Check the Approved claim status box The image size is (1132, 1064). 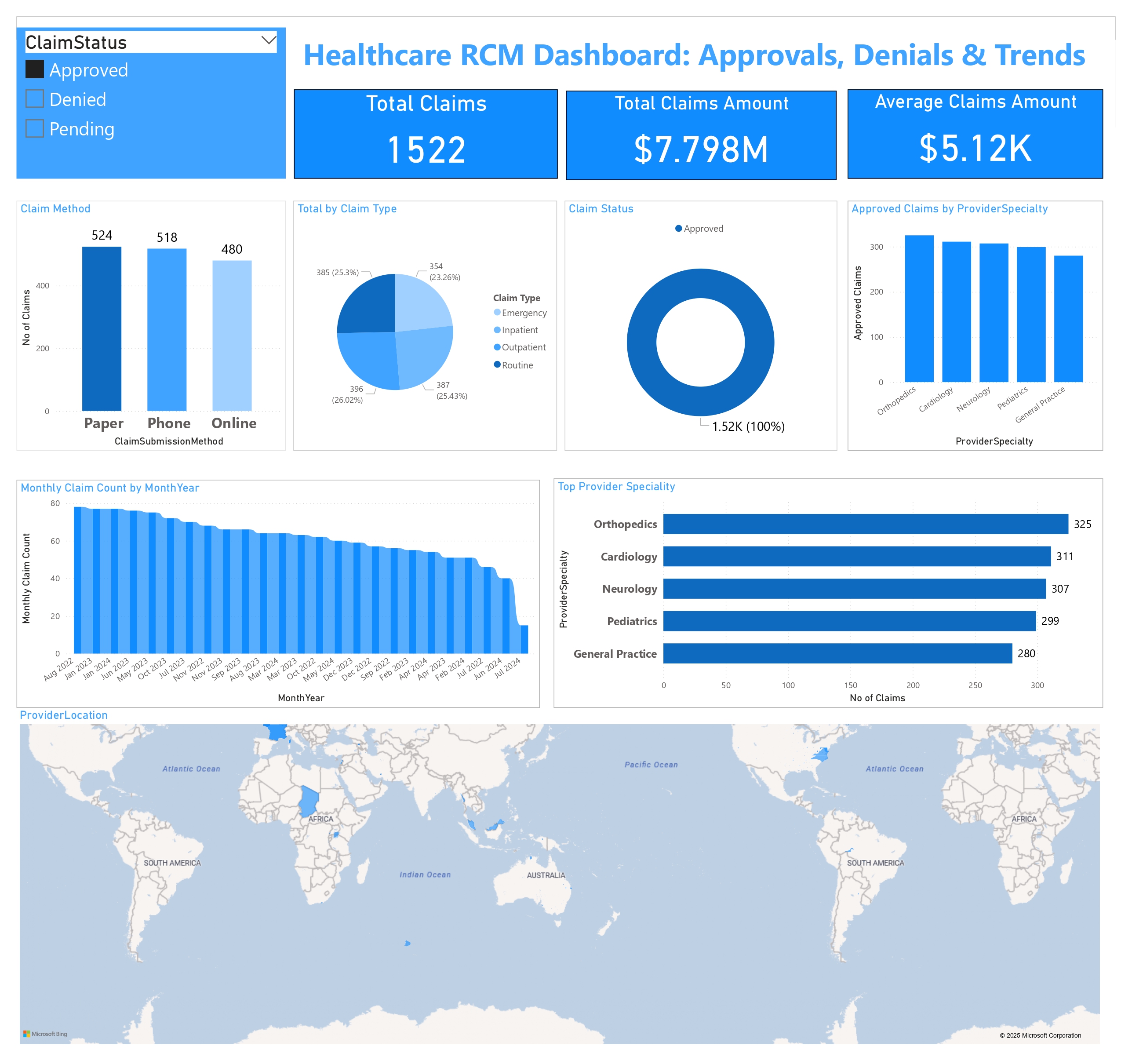click(x=35, y=69)
